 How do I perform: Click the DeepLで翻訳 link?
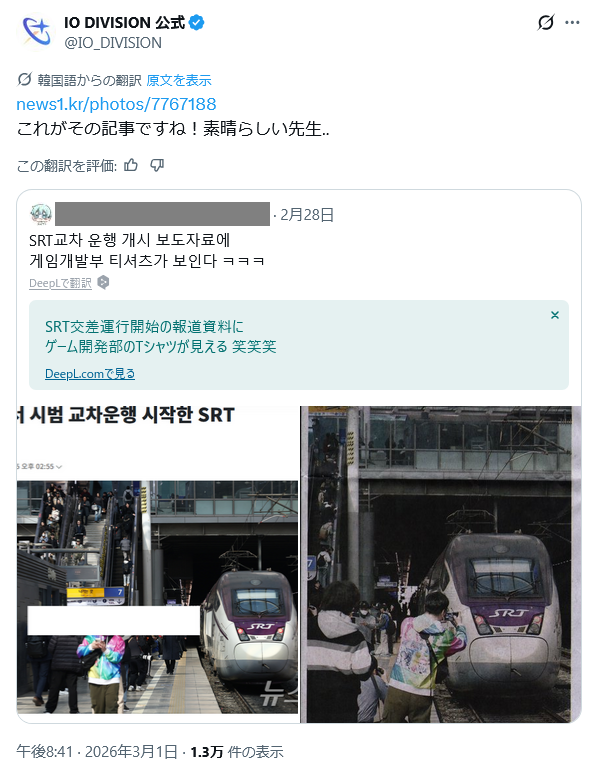click(x=60, y=283)
